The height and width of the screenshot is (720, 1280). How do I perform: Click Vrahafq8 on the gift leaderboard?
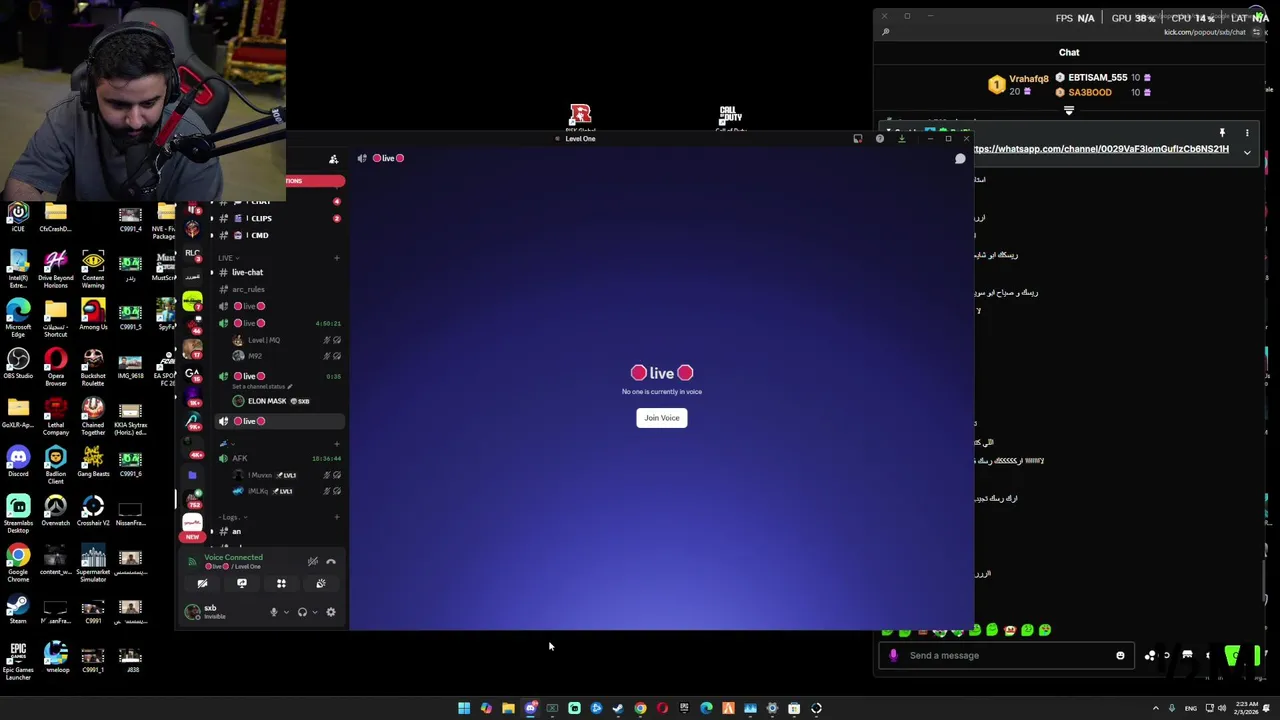(x=1027, y=79)
